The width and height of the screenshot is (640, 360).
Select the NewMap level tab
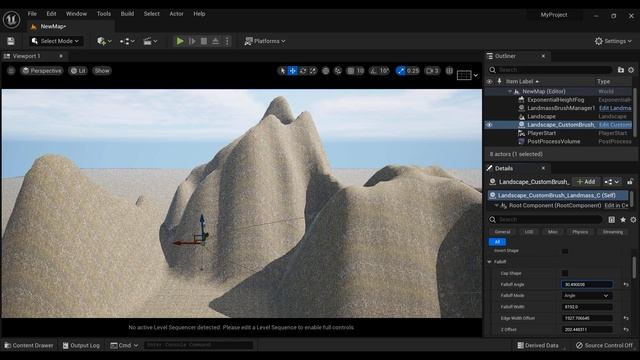[x=53, y=27]
